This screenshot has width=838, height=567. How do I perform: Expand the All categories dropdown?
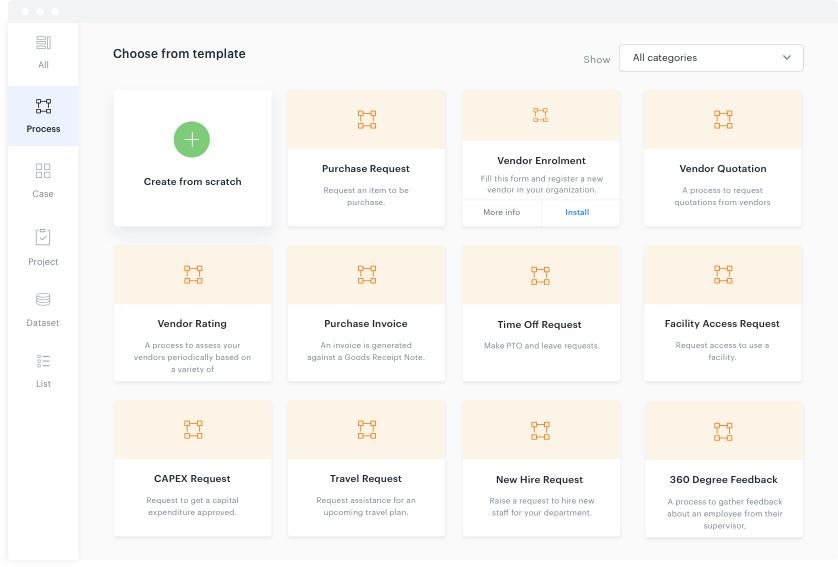pyautogui.click(x=710, y=58)
